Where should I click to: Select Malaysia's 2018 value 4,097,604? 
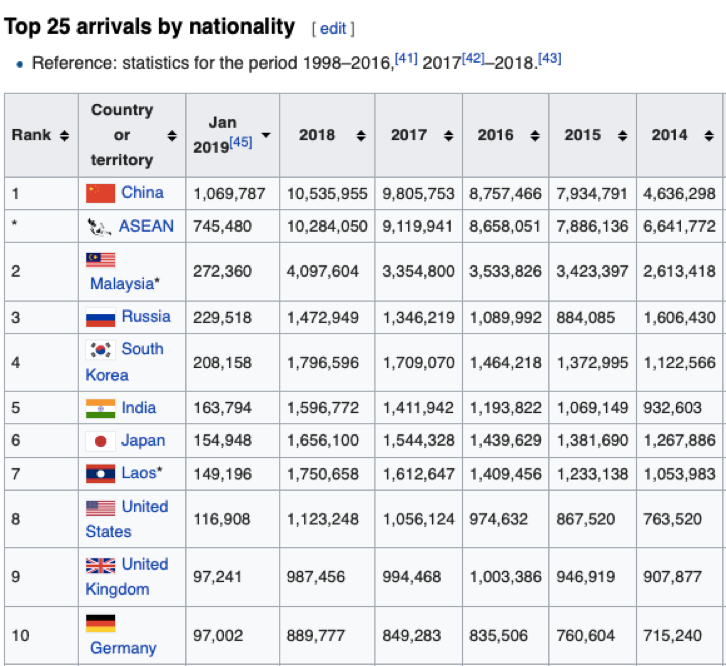coord(322,271)
